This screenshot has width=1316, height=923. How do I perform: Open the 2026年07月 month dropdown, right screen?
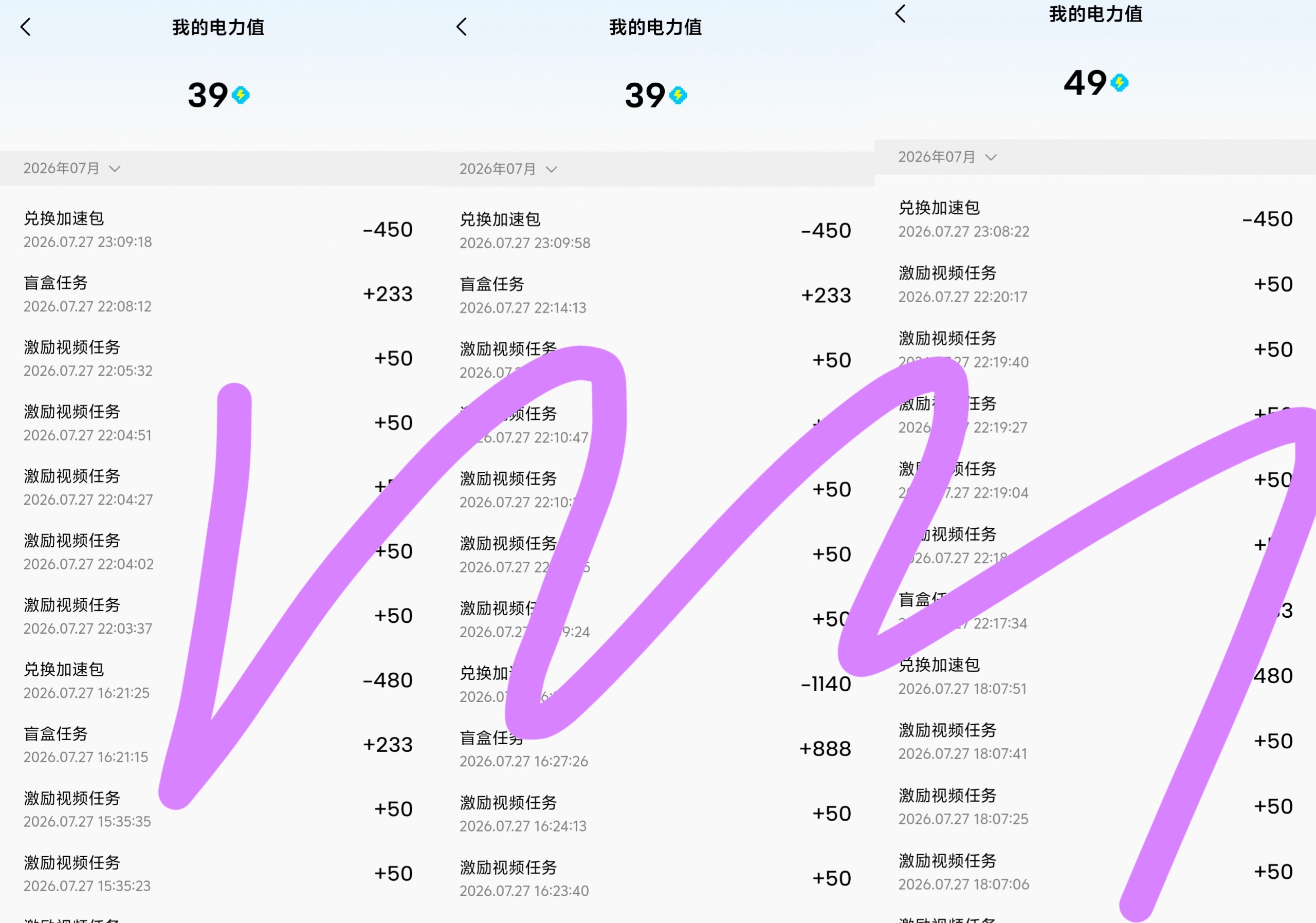point(947,157)
